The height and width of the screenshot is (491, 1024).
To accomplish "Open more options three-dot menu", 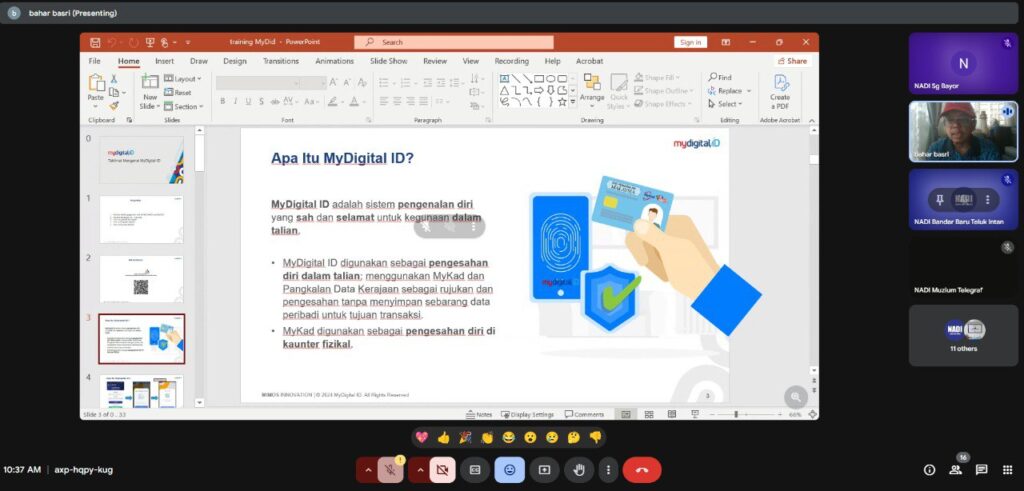I will (x=607, y=470).
